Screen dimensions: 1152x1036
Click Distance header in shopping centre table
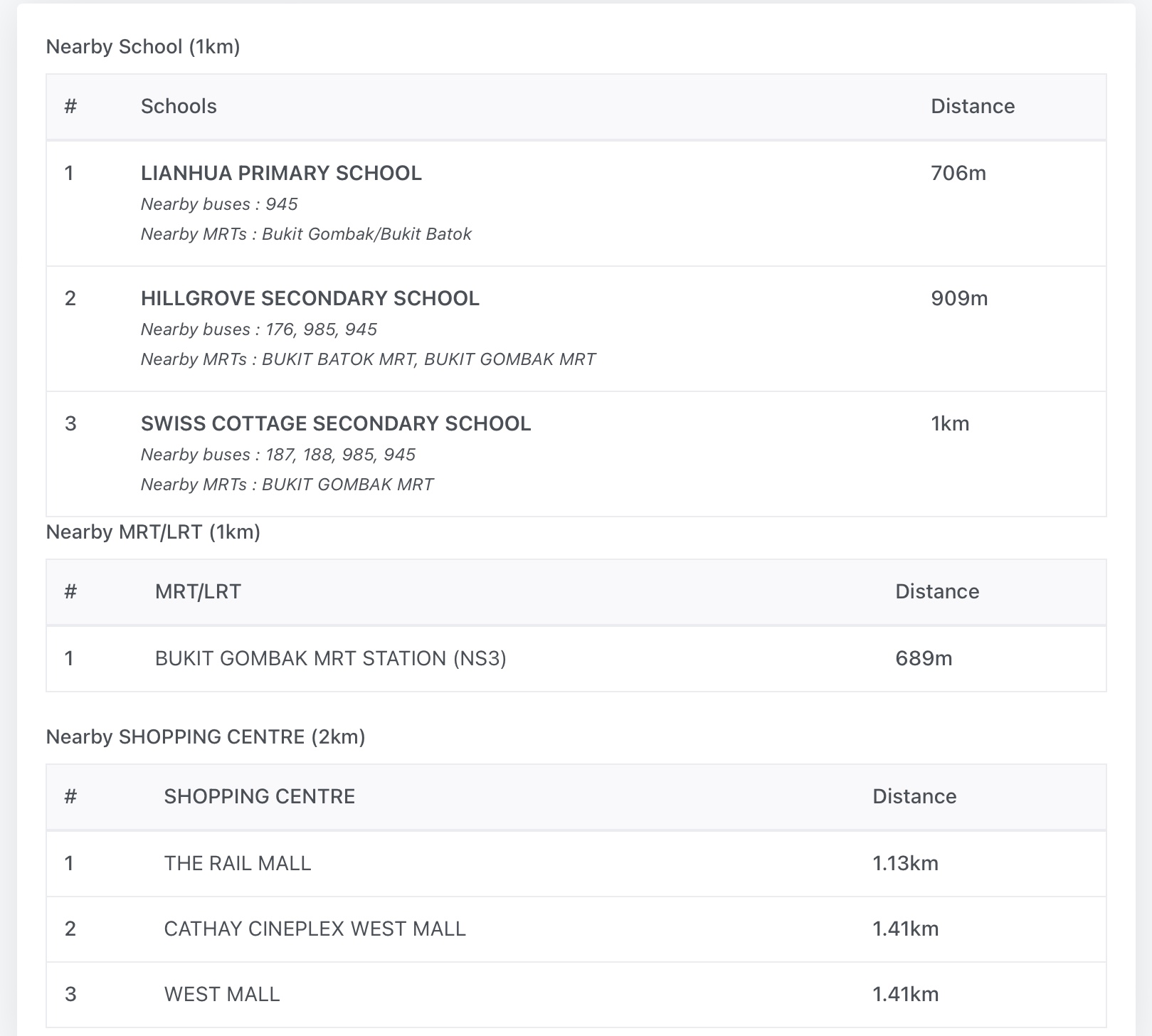[x=914, y=796]
